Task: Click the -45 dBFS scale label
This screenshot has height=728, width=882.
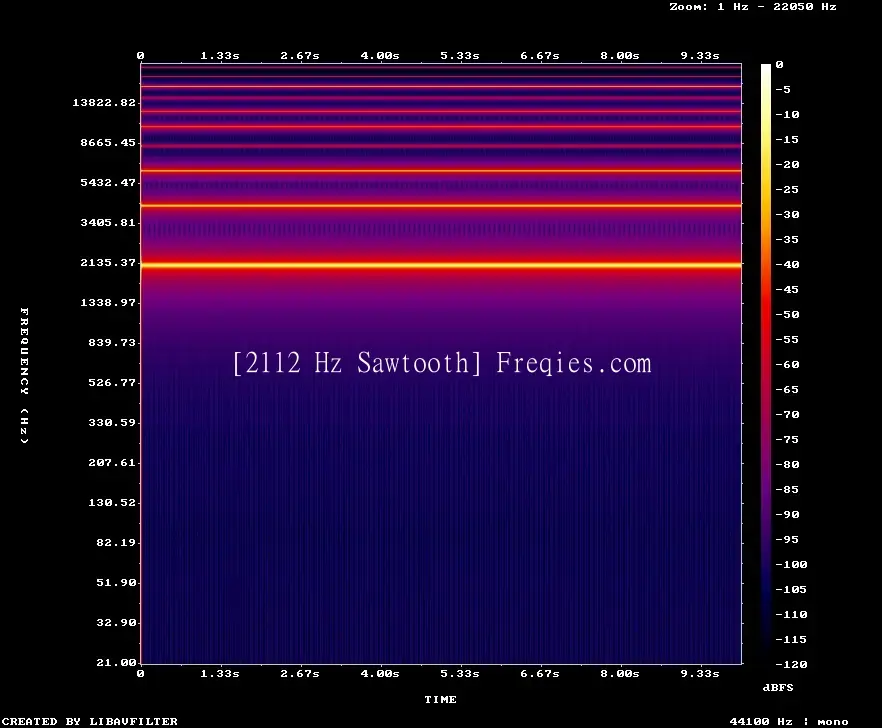Action: coord(787,289)
